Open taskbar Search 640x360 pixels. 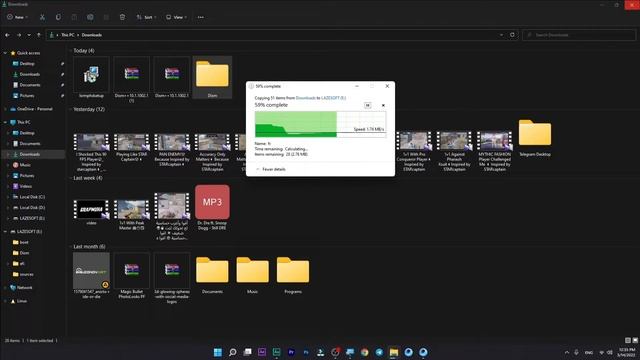[233, 352]
